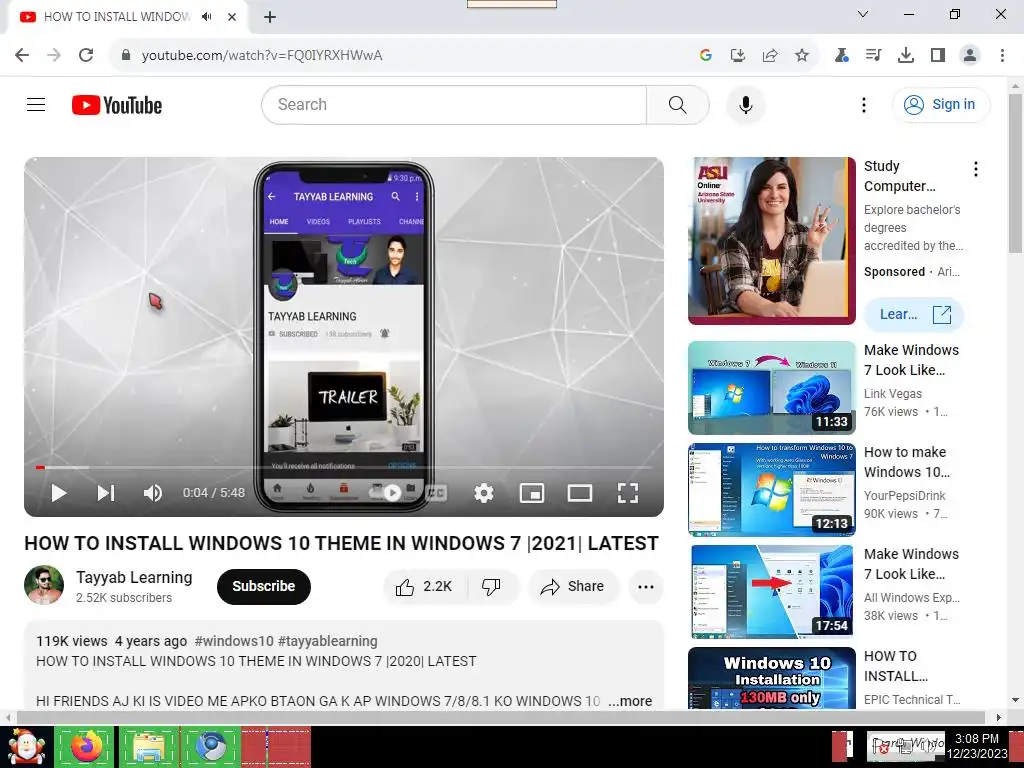
Task: Play the video
Action: pos(59,493)
